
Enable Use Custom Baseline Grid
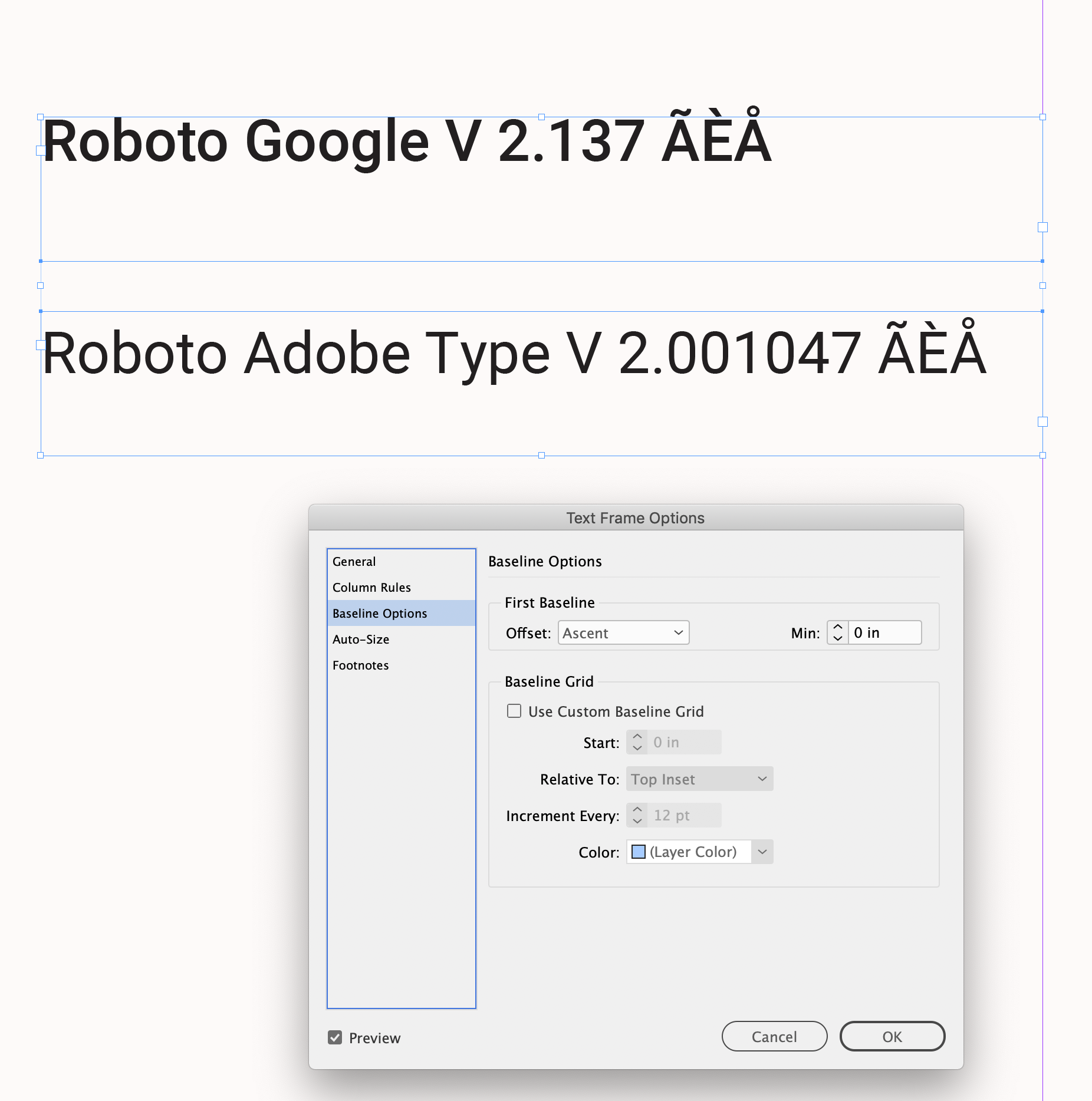click(x=514, y=711)
